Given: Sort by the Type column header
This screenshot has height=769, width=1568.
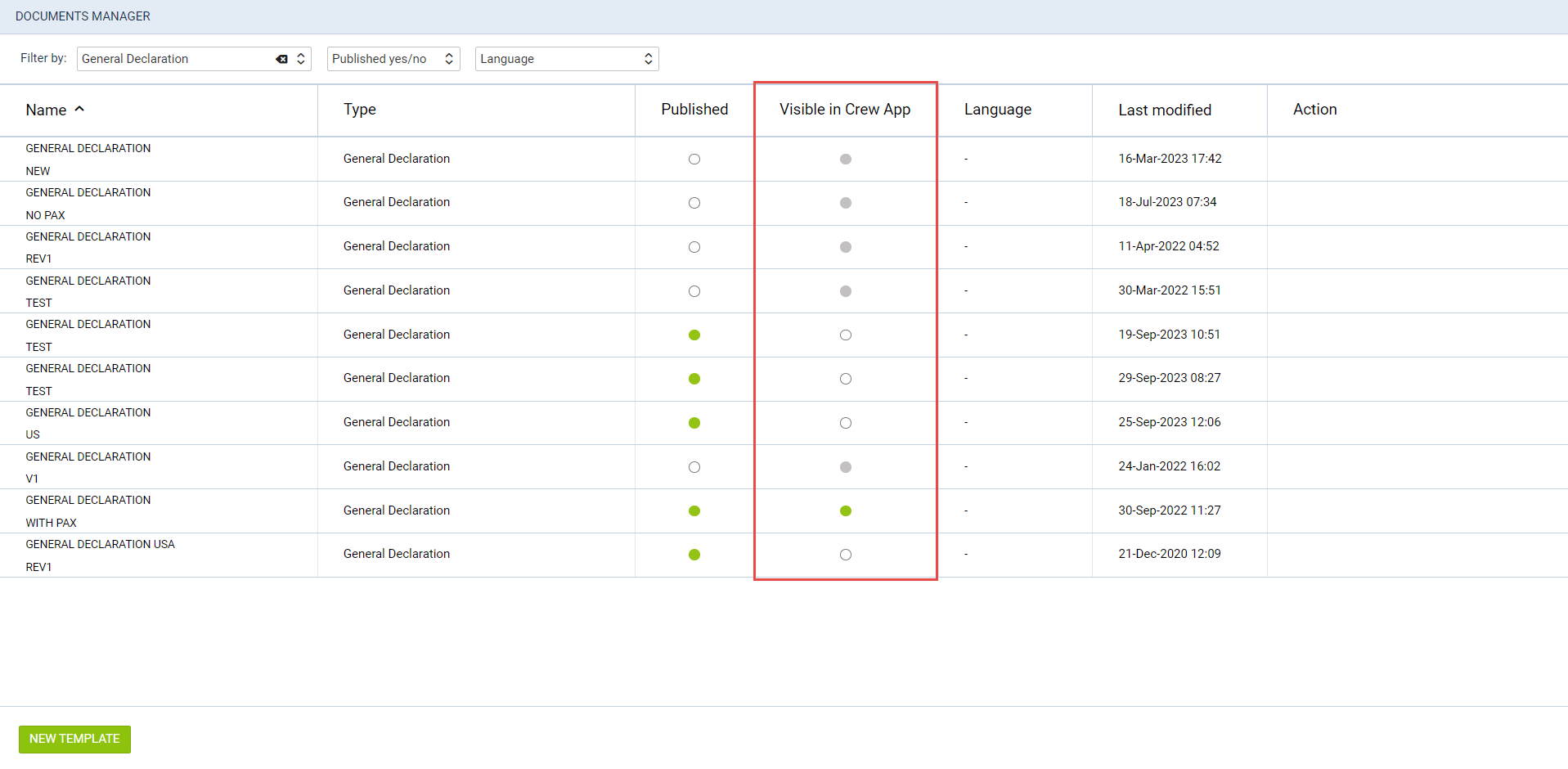Looking at the screenshot, I should click(x=360, y=110).
